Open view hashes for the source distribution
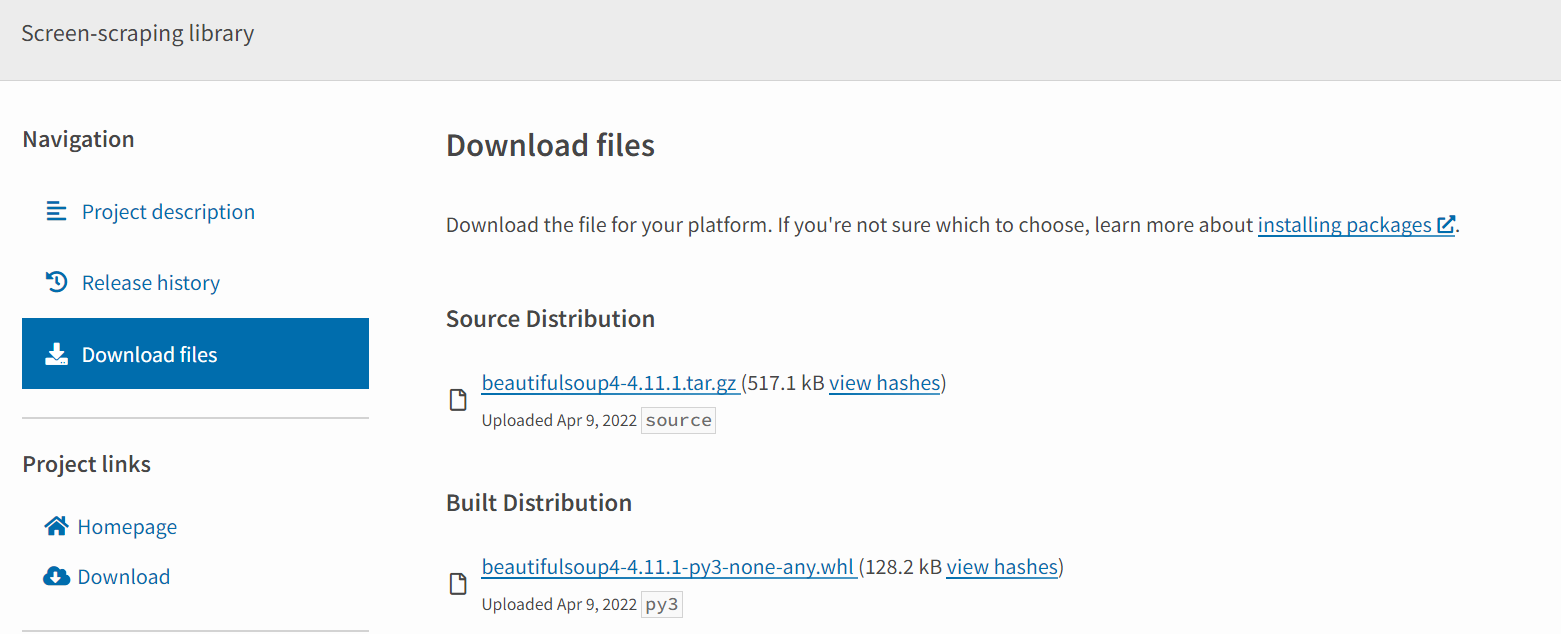Screen dimensions: 1561x634 [x=884, y=382]
